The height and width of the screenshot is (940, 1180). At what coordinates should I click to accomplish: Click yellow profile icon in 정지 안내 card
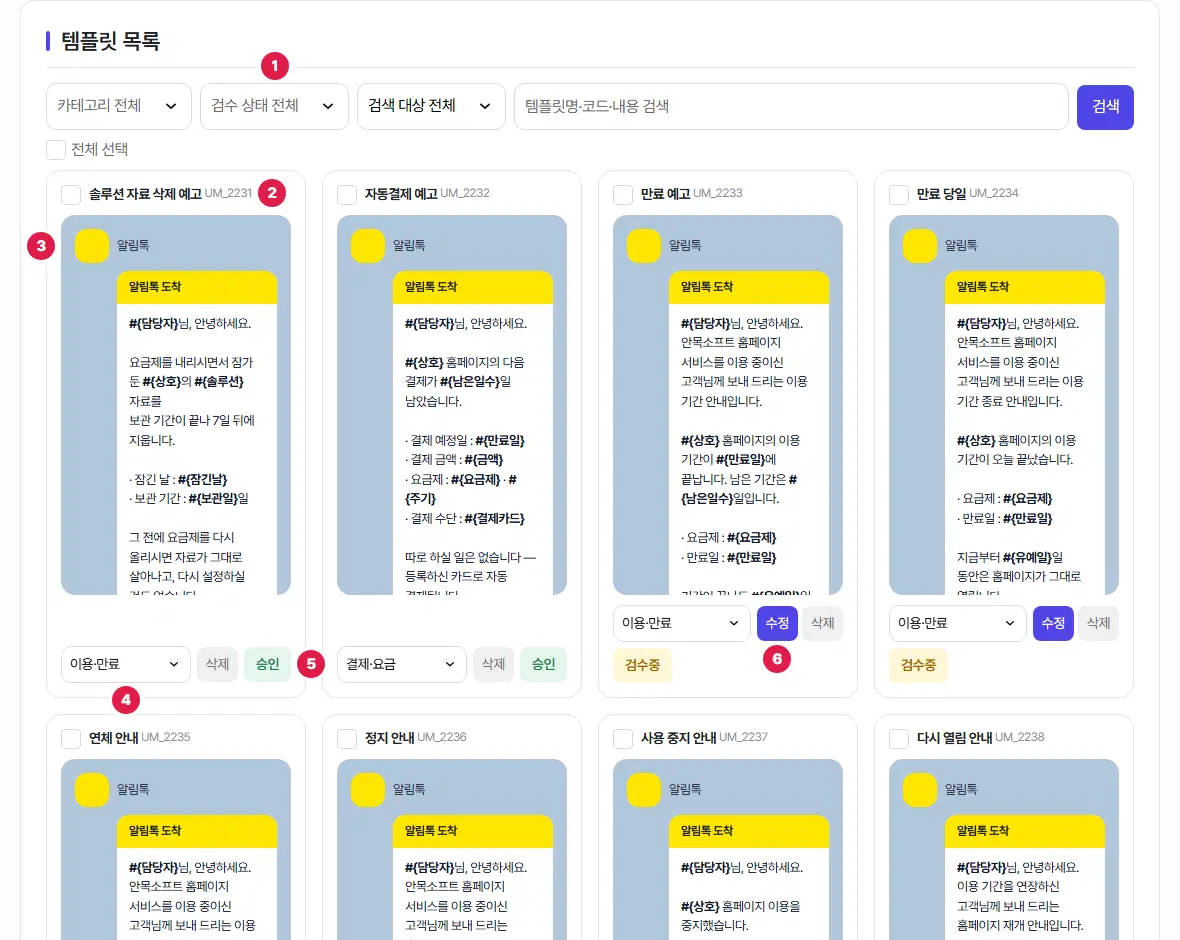tap(368, 790)
